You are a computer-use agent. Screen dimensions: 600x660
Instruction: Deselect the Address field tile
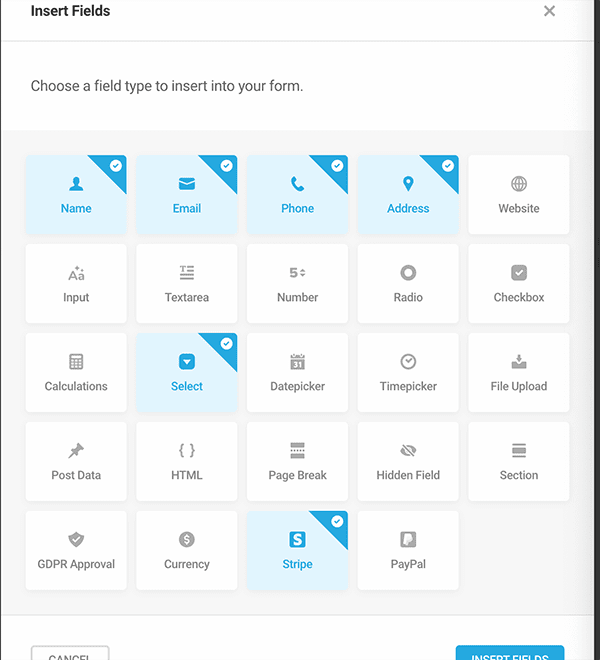[x=408, y=194]
